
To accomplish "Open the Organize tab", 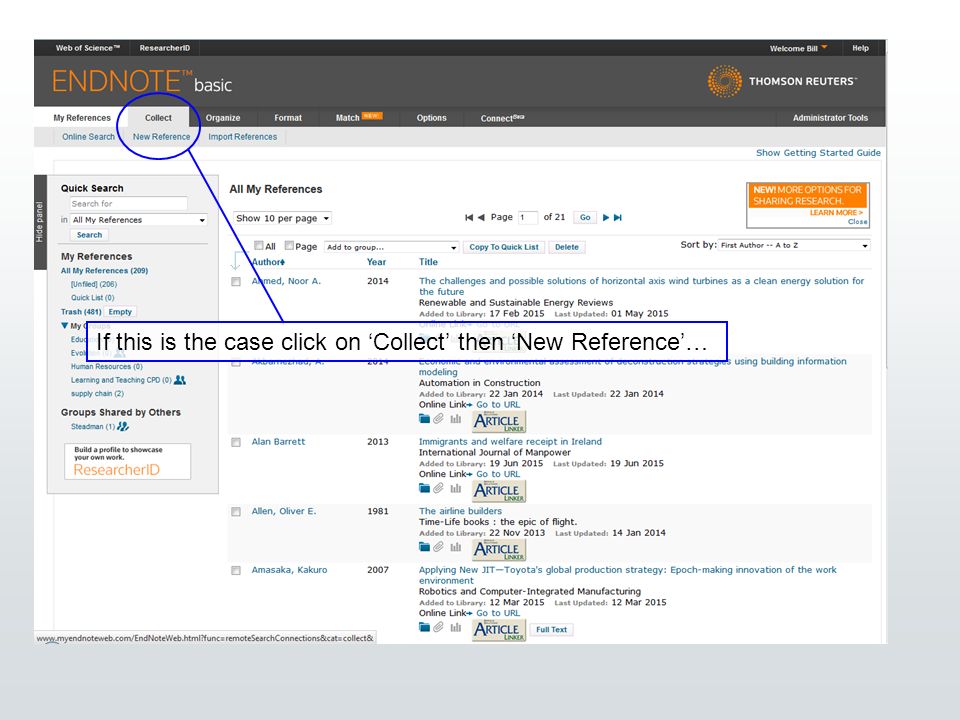I will (223, 118).
